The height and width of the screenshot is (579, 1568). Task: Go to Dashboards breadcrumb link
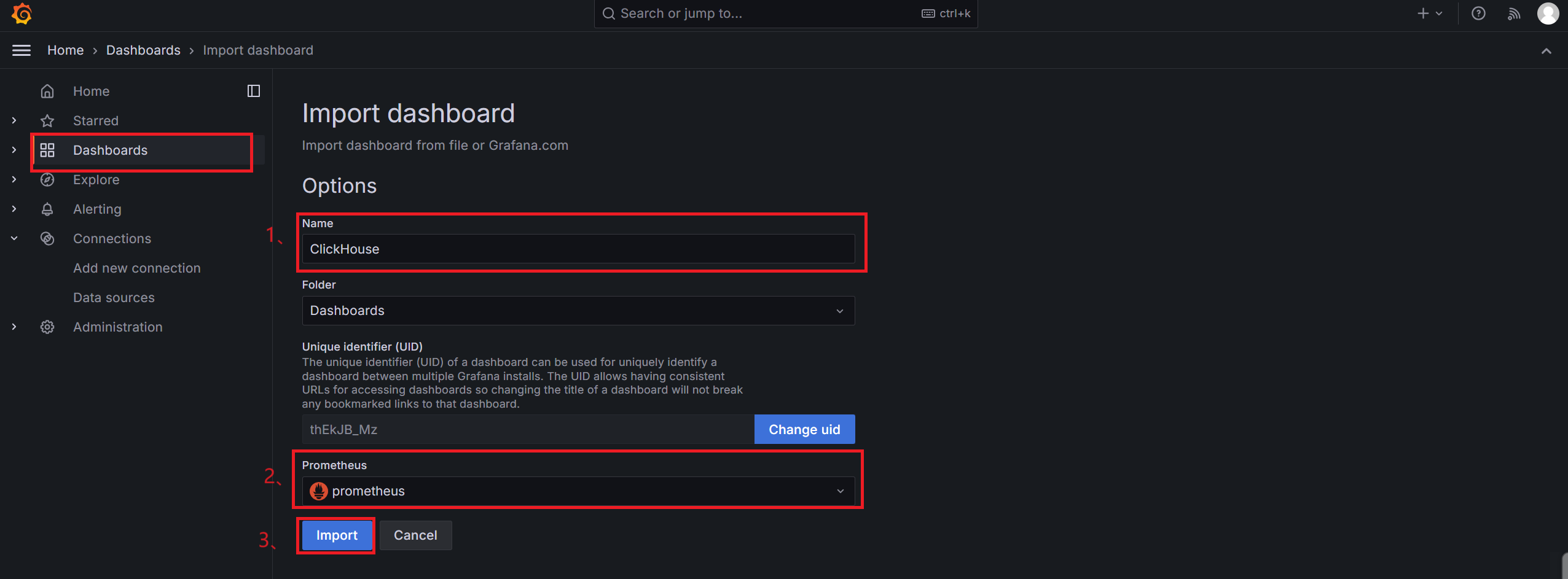point(143,50)
